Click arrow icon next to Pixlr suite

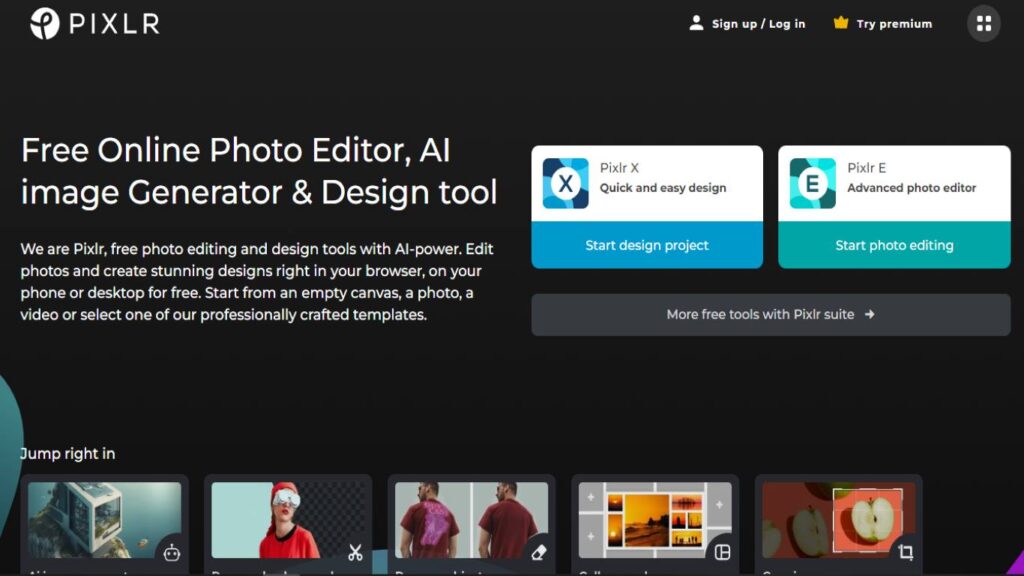click(x=870, y=314)
